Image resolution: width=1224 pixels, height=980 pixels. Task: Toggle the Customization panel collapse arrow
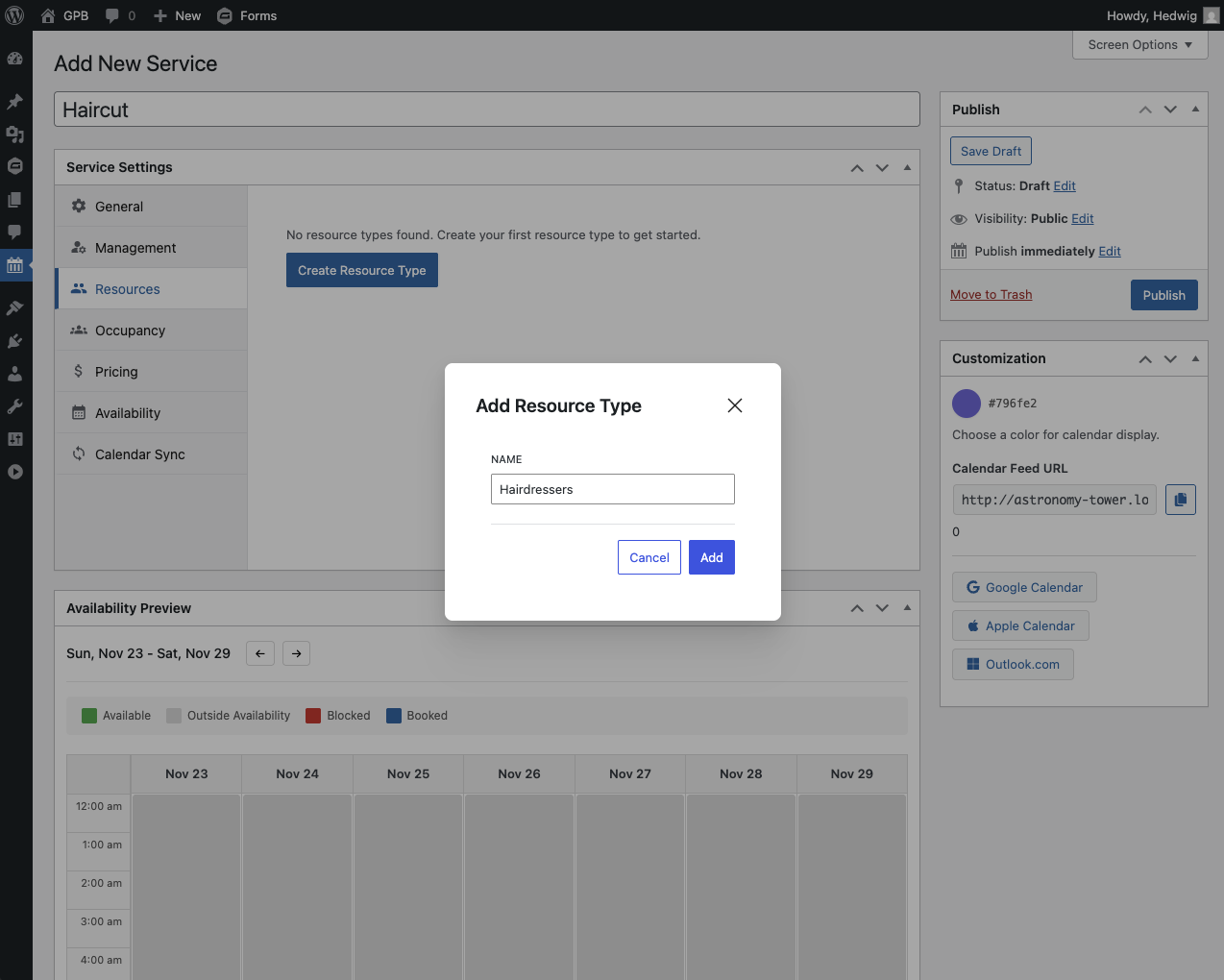point(1195,358)
